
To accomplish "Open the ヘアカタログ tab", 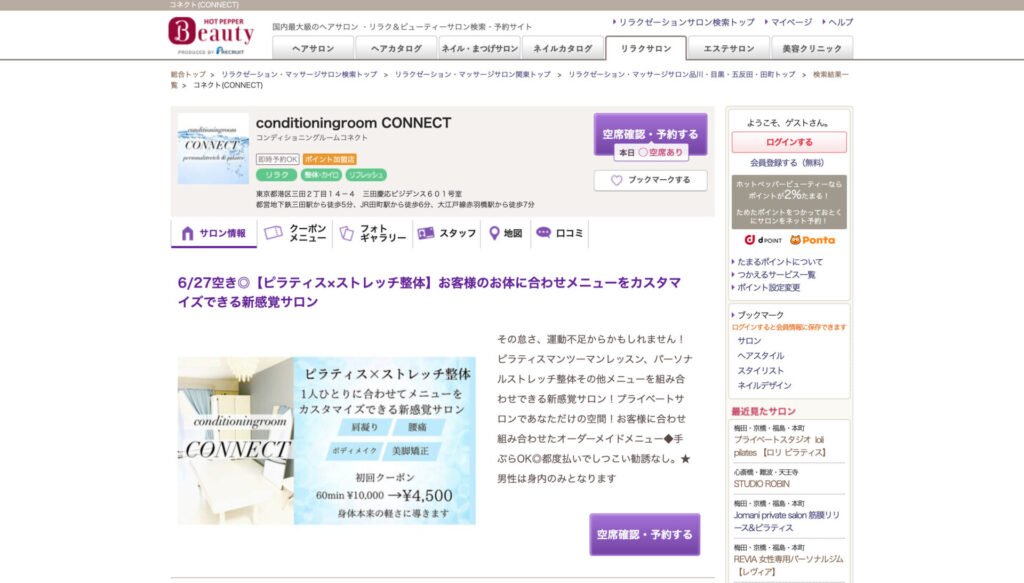I will [x=396, y=48].
